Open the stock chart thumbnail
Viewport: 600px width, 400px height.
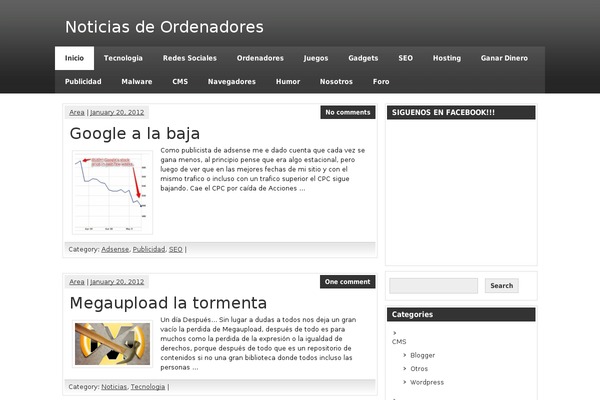coord(112,192)
